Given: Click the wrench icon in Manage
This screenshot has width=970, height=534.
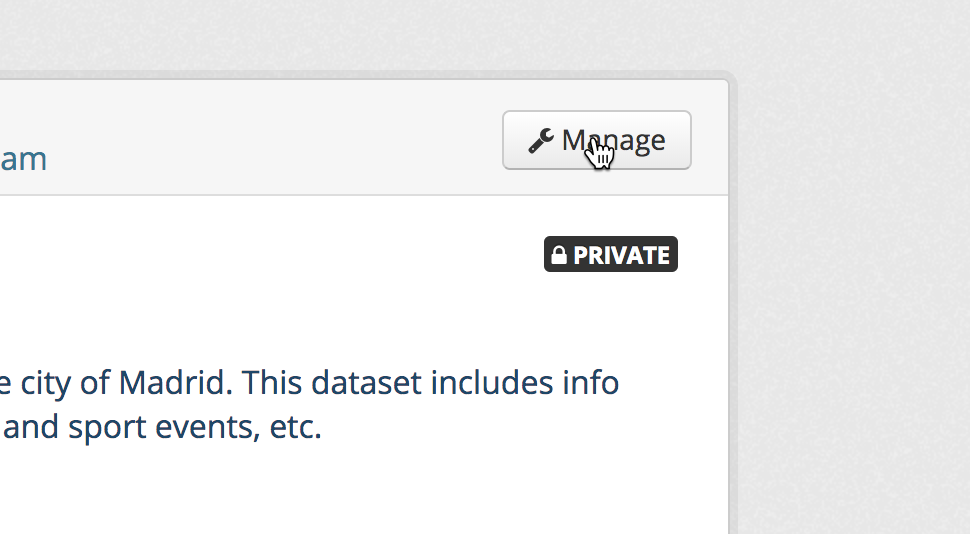Looking at the screenshot, I should (541, 140).
